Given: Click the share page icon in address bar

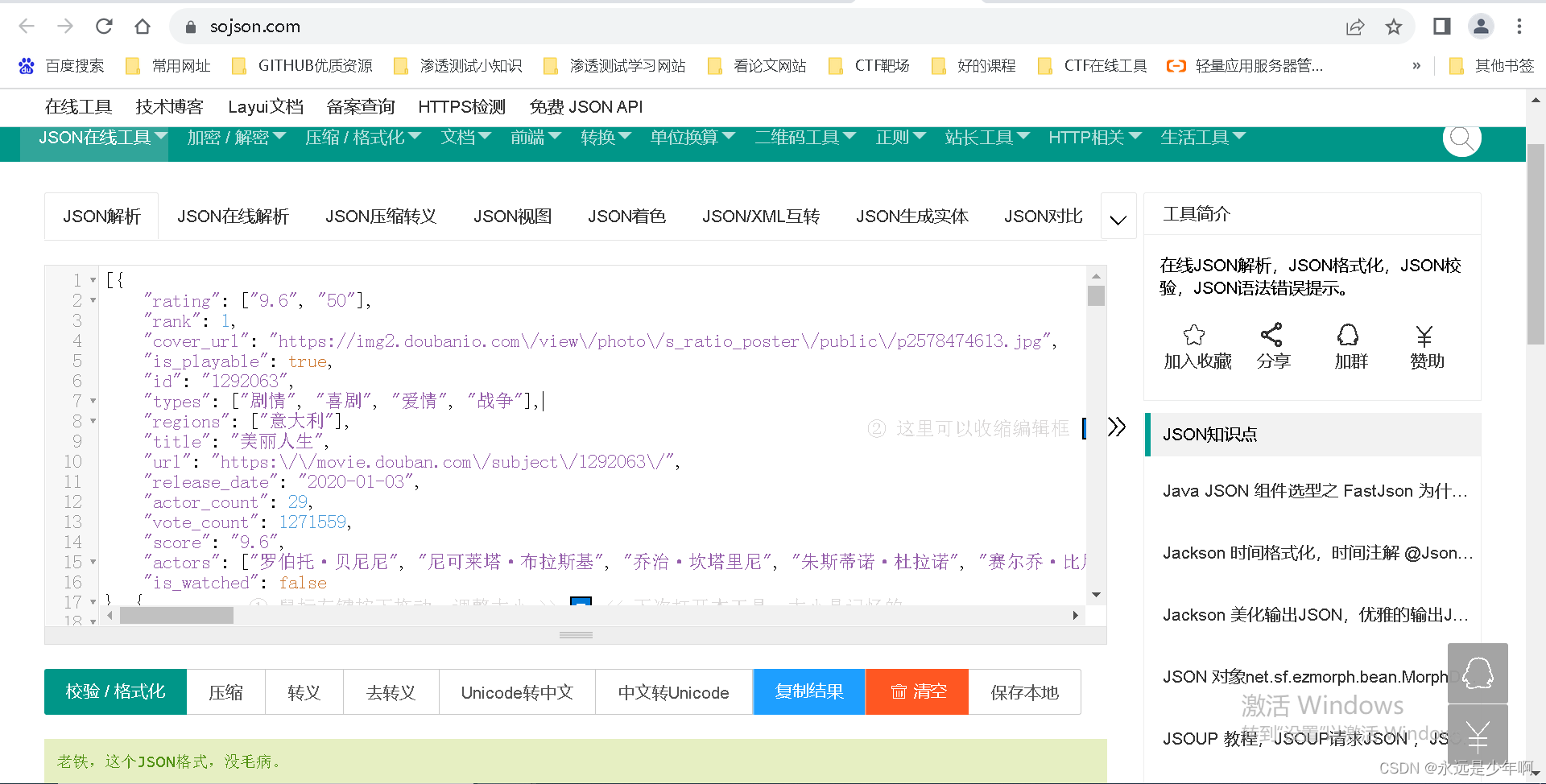Looking at the screenshot, I should [x=1355, y=27].
